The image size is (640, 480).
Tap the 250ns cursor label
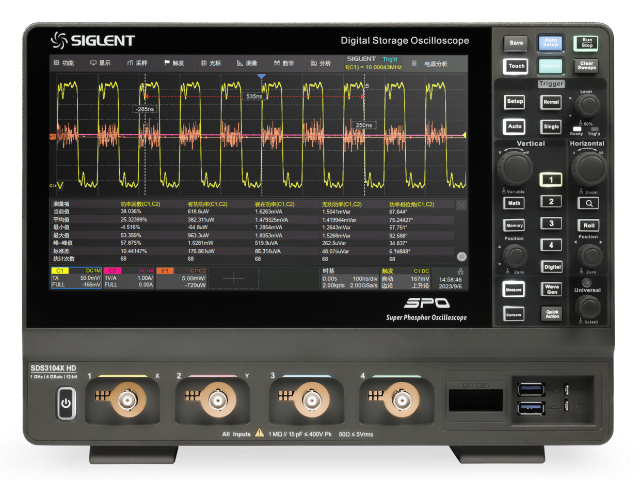(x=364, y=125)
